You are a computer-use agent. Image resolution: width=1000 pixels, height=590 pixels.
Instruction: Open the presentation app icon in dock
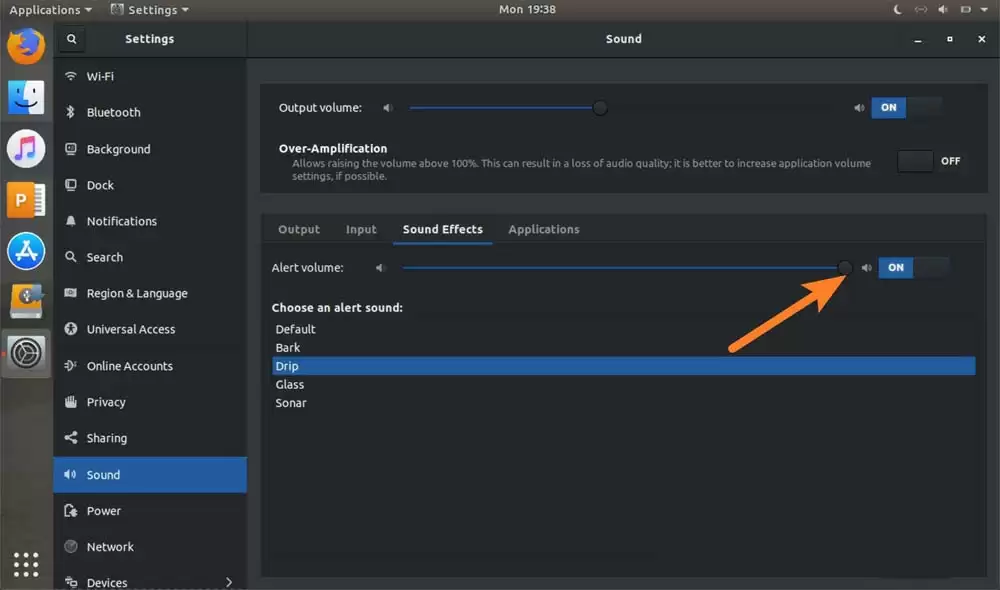pyautogui.click(x=26, y=200)
